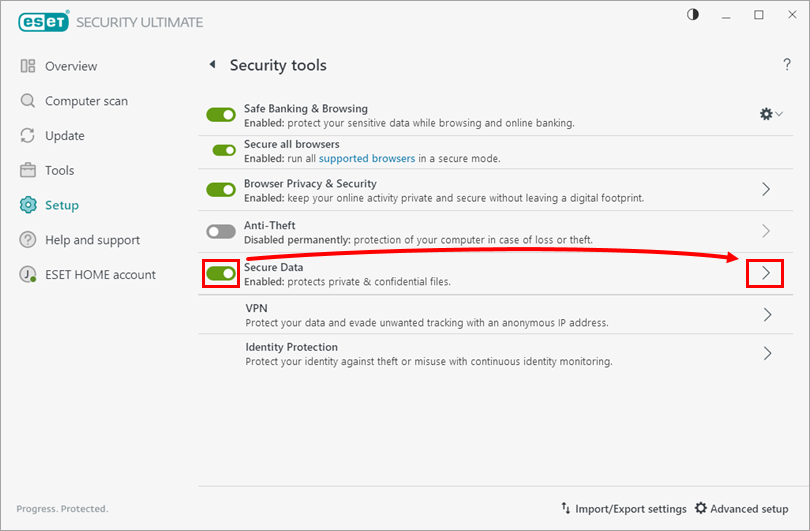
Task: Open the Update section in sidebar
Action: (64, 136)
